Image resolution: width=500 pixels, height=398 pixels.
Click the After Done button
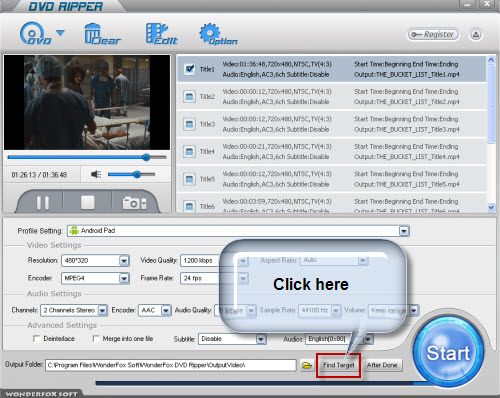coord(382,365)
